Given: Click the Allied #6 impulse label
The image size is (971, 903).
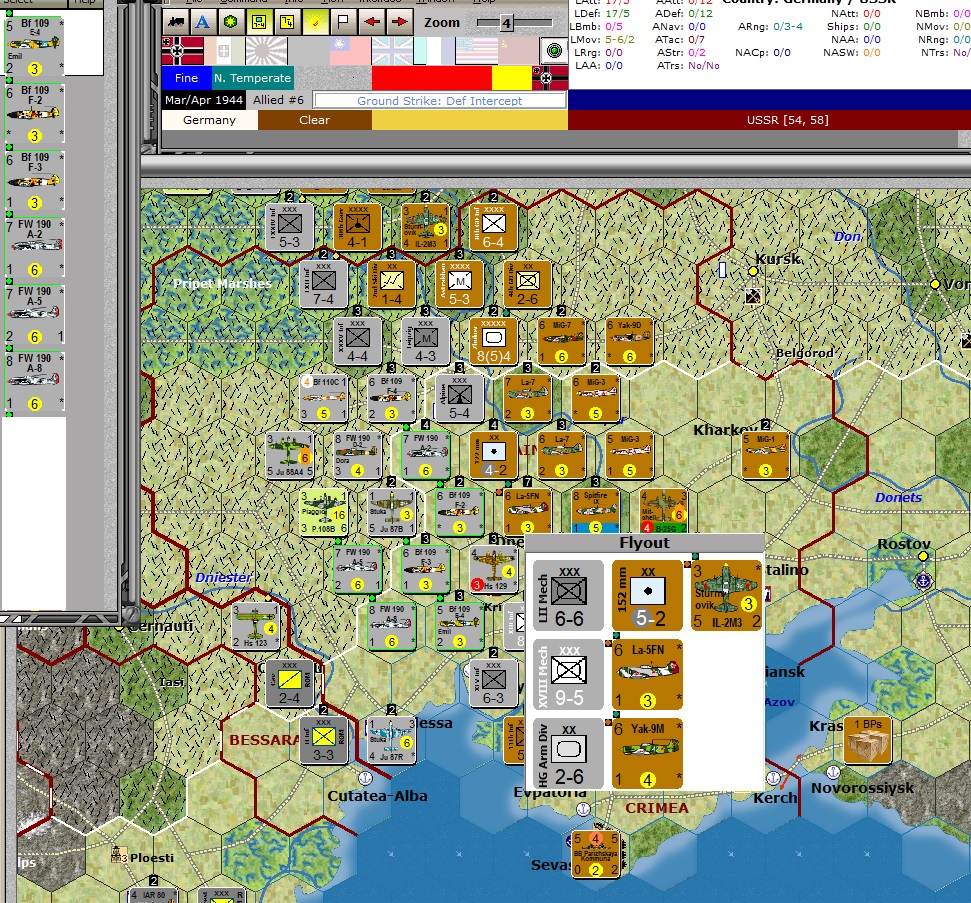Looking at the screenshot, I should click(278, 100).
